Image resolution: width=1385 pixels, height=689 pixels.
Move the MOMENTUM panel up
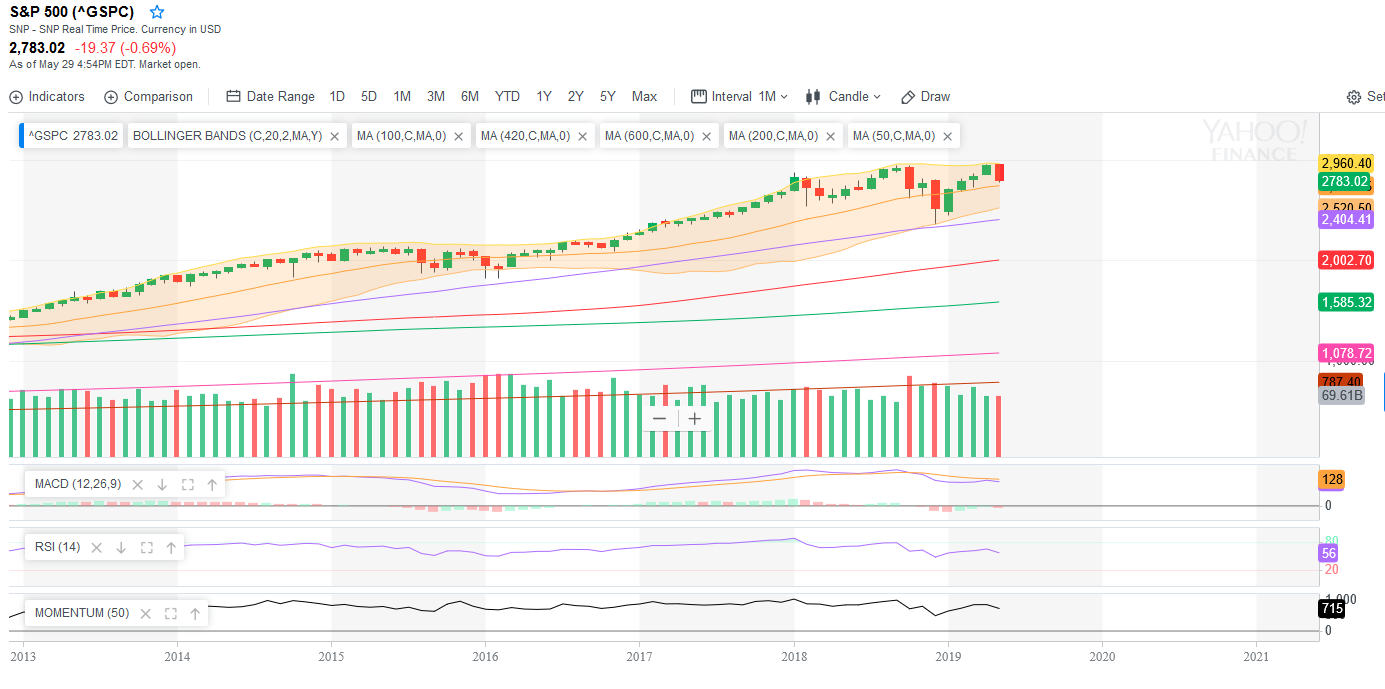click(x=195, y=613)
